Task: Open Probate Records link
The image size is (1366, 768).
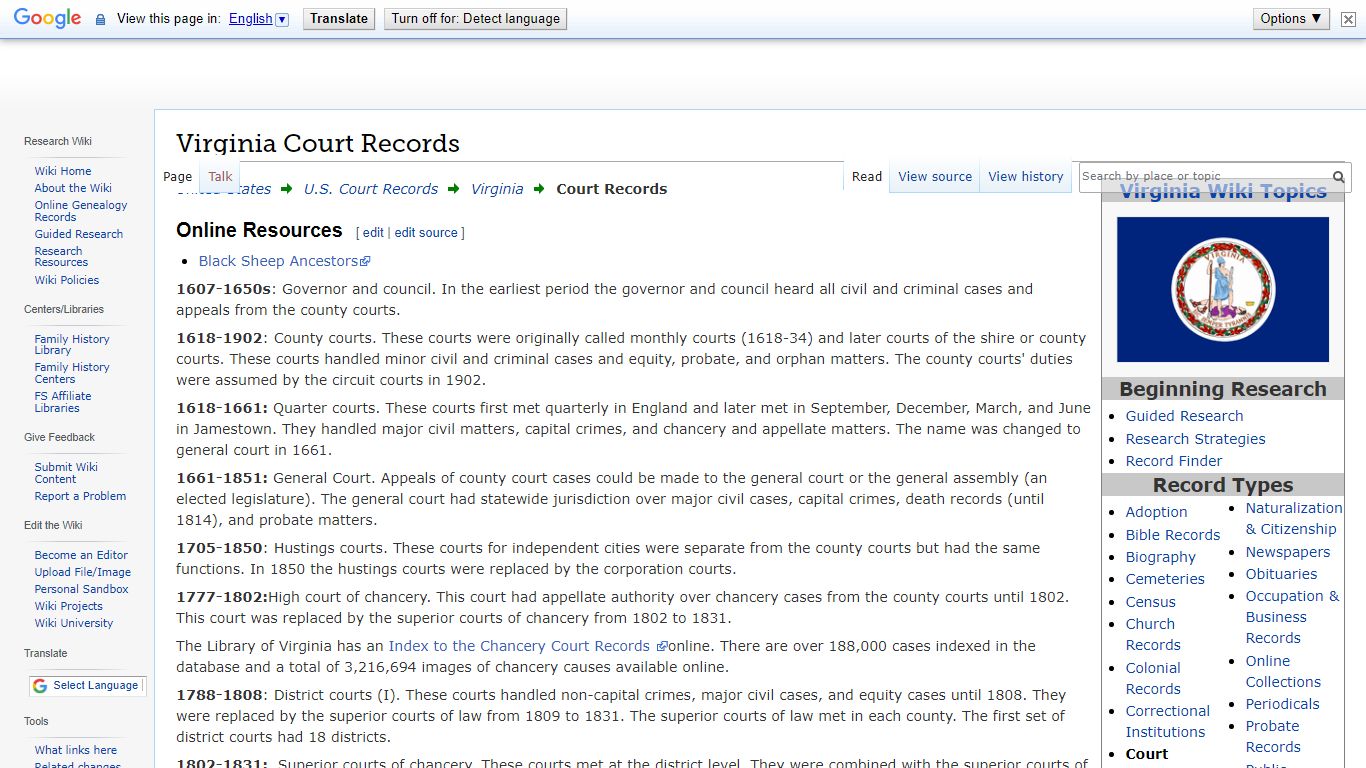Action: pyautogui.click(x=1273, y=736)
